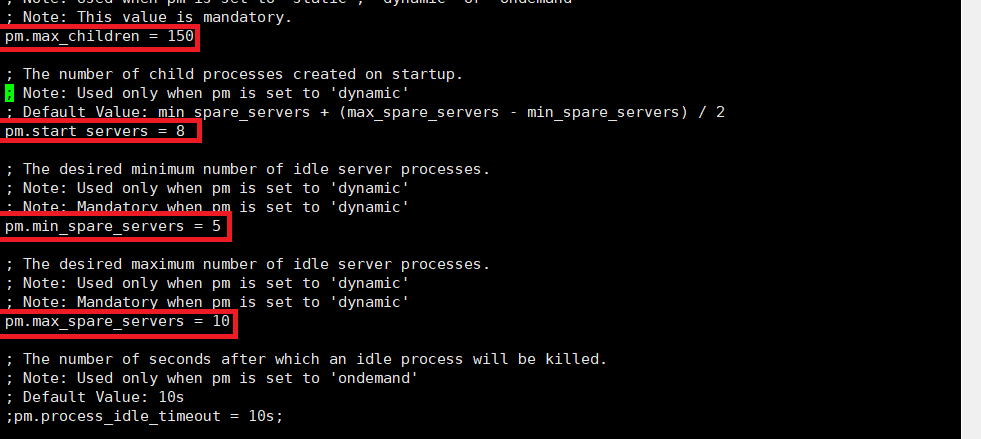The width and height of the screenshot is (981, 439).
Task: Click 'desired maximum number of idle server' comment
Action: [x=248, y=265]
